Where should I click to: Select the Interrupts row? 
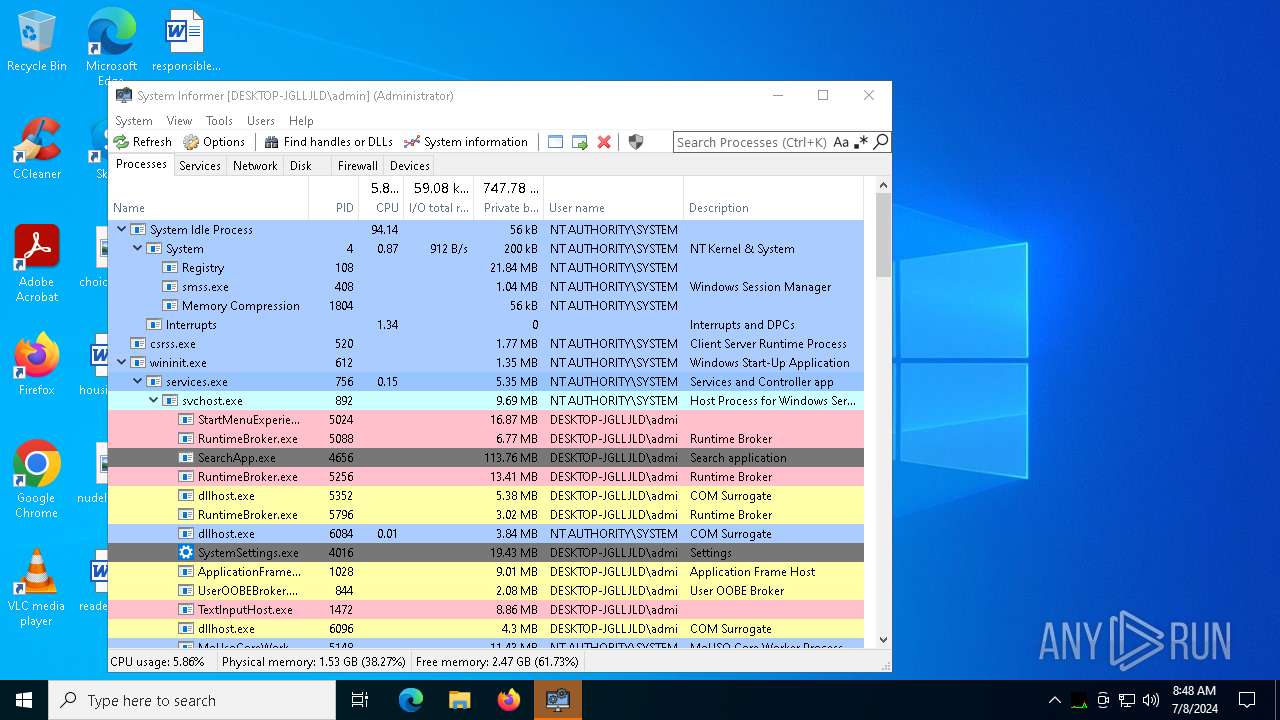[486, 325]
